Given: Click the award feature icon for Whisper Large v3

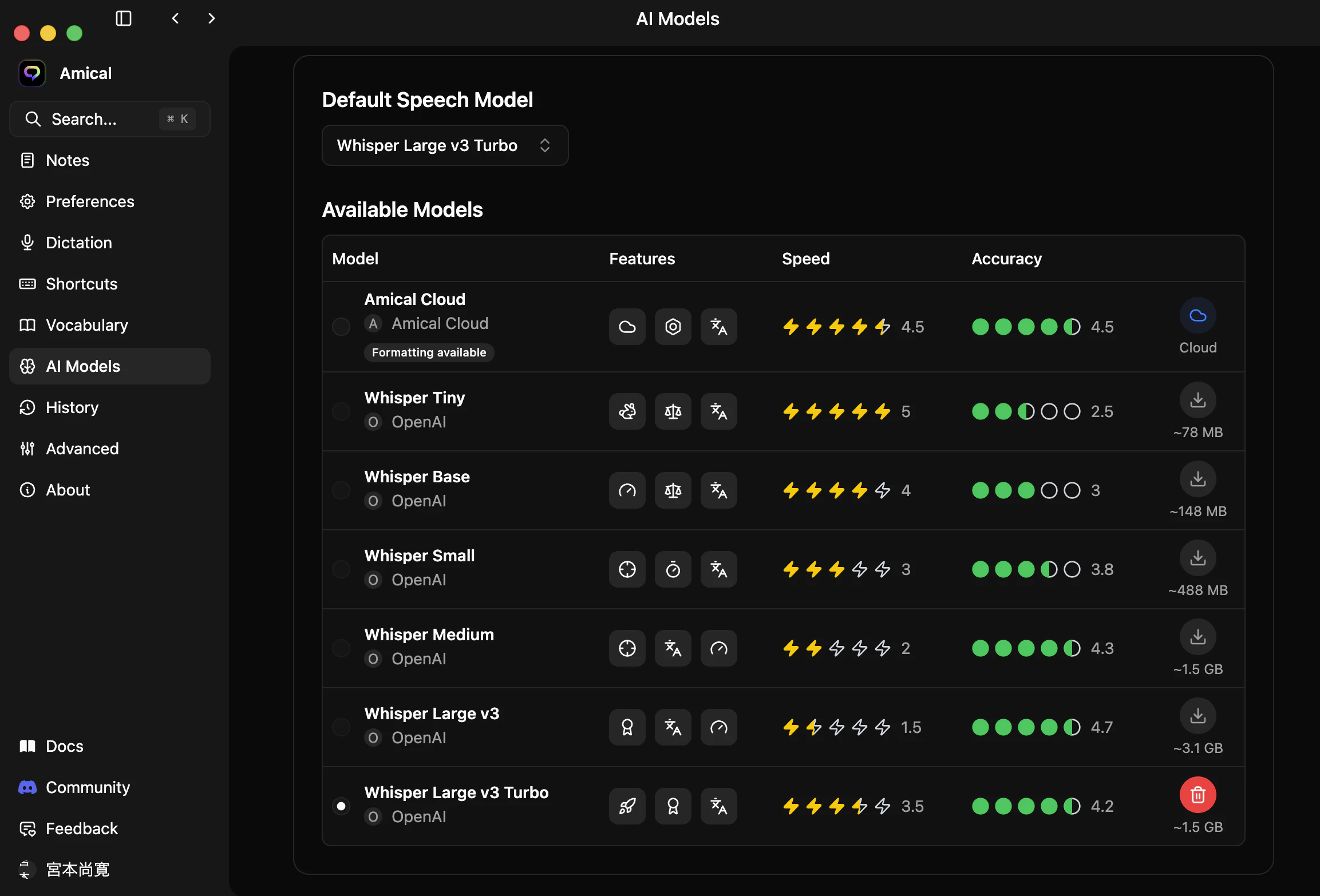Looking at the screenshot, I should point(627,727).
